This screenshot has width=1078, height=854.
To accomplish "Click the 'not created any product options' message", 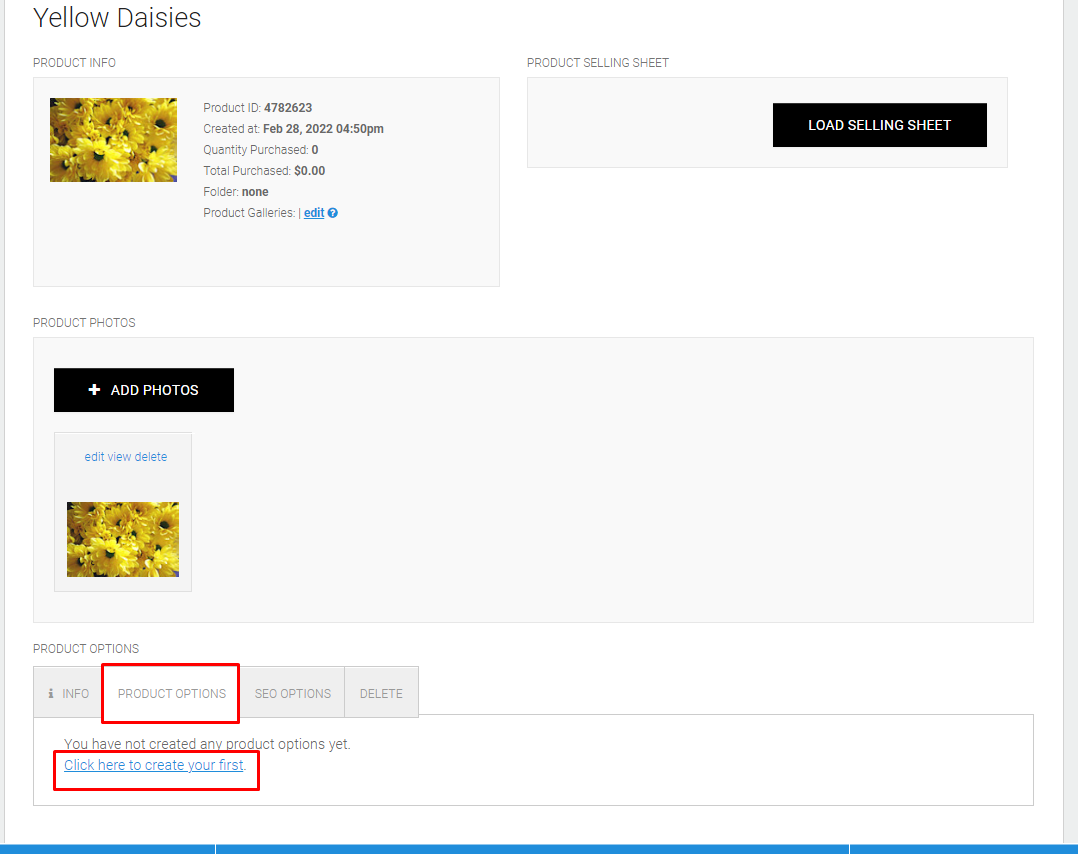I will (x=207, y=744).
